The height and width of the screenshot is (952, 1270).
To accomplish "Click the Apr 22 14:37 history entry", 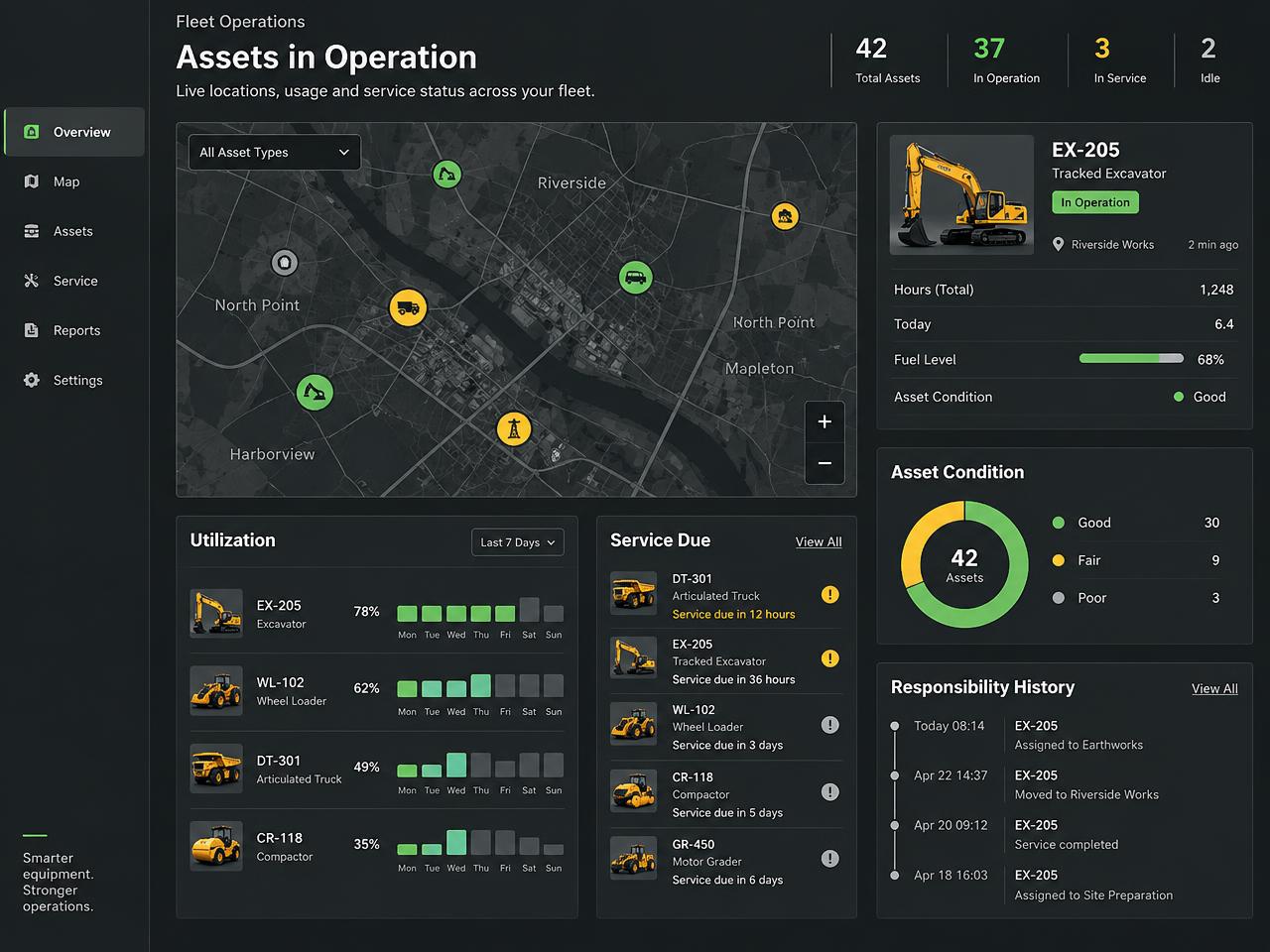I will tap(1066, 784).
